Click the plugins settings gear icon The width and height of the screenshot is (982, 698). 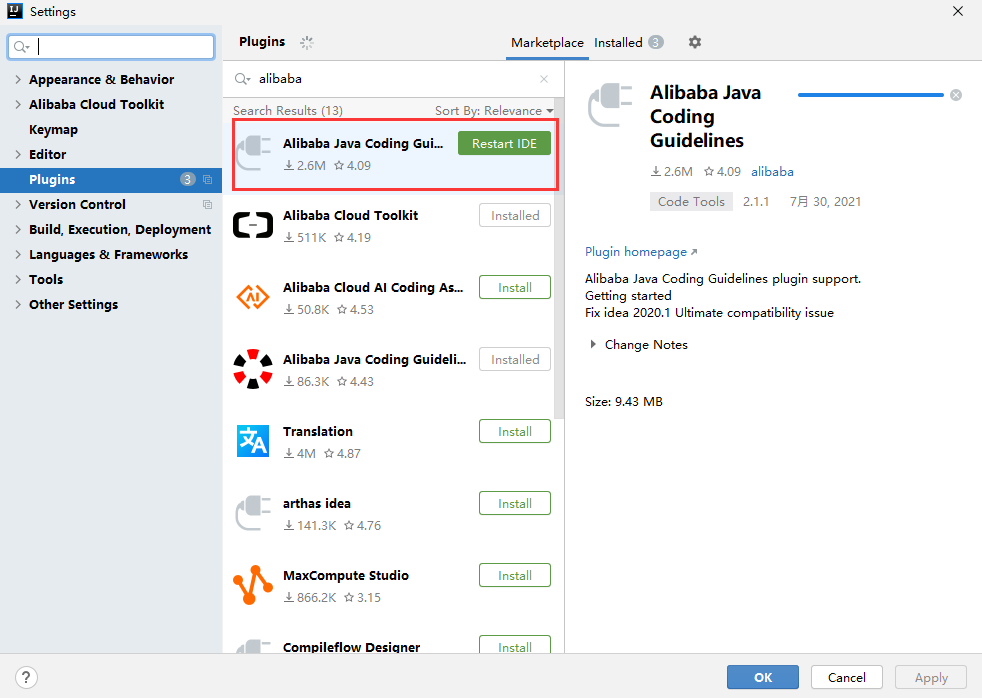695,42
